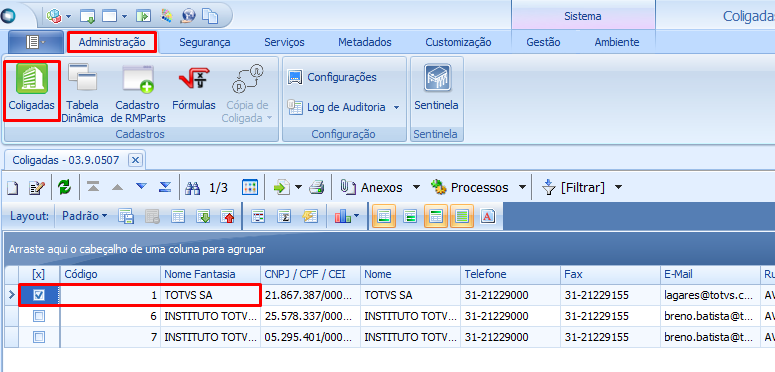Toggle select-all [x] column header
Image resolution: width=775 pixels, height=372 pixels.
tap(39, 274)
